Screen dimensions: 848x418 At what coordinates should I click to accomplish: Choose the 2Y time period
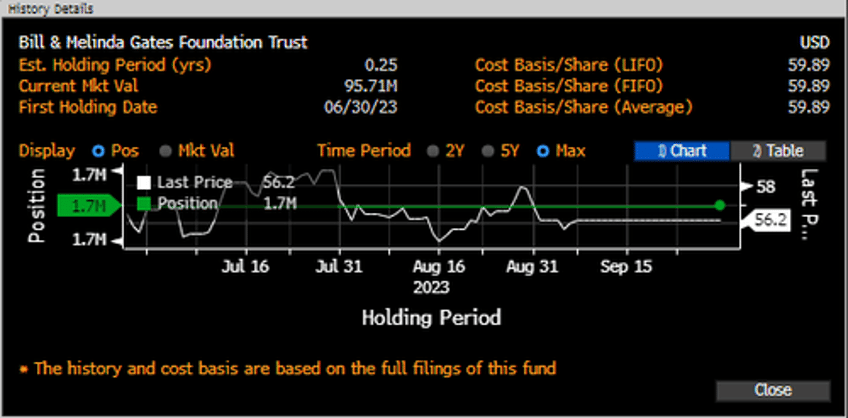point(433,151)
